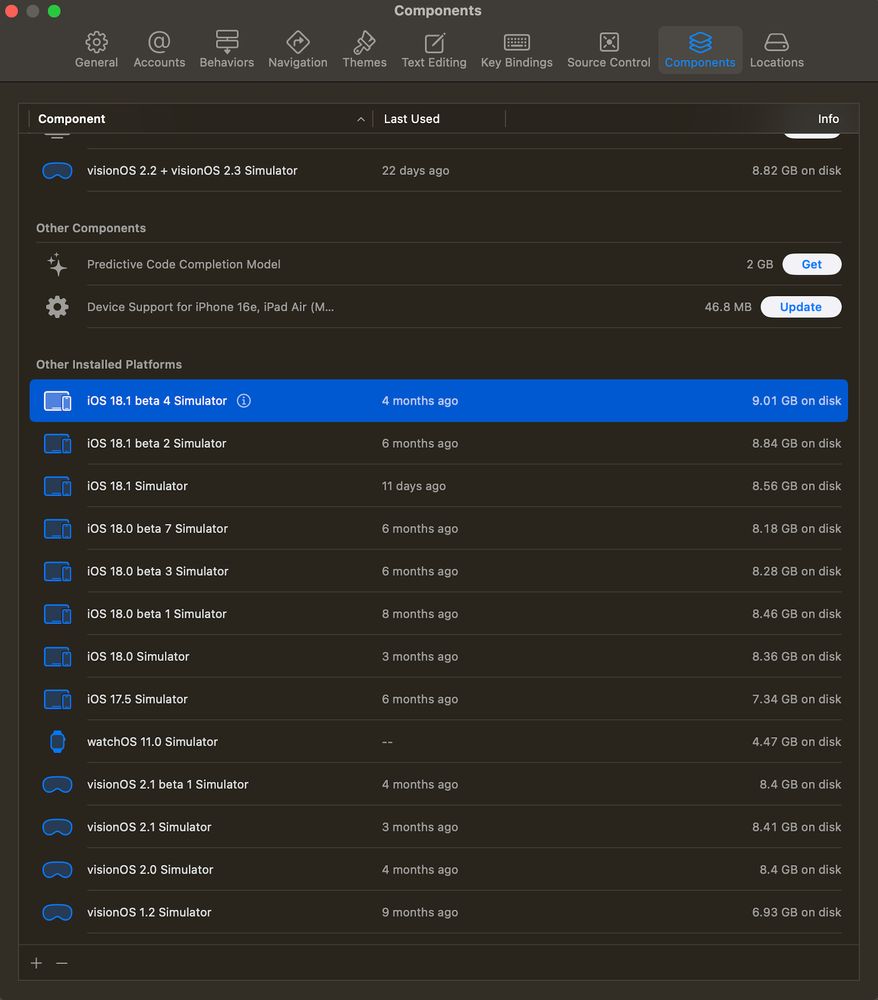This screenshot has height=1000, width=878.
Task: Click the Device Support for iPhone 16e label
Action: pyautogui.click(x=210, y=307)
